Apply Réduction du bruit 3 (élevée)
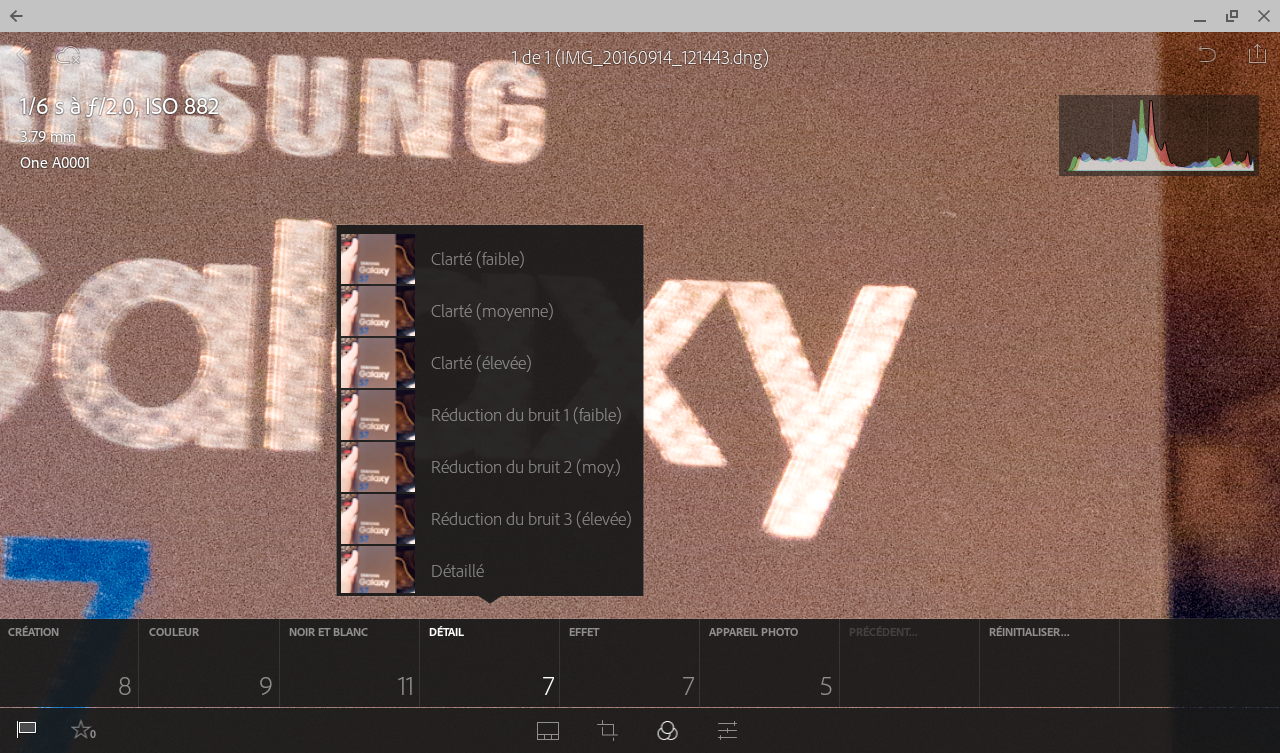 coord(530,519)
